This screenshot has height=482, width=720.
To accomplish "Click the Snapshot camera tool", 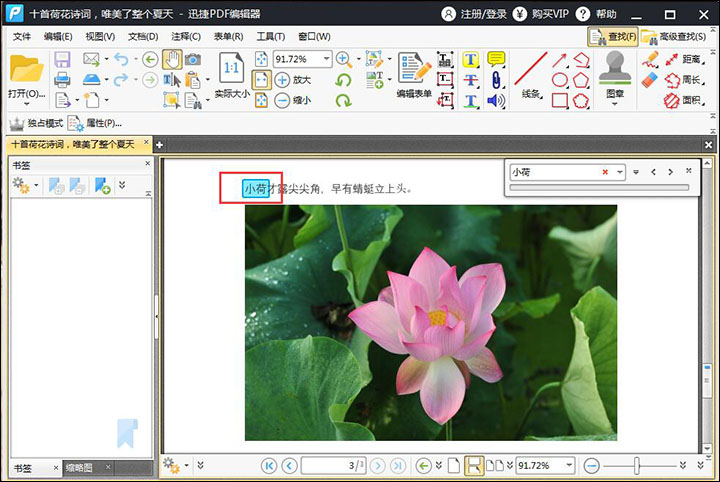I will (x=192, y=60).
